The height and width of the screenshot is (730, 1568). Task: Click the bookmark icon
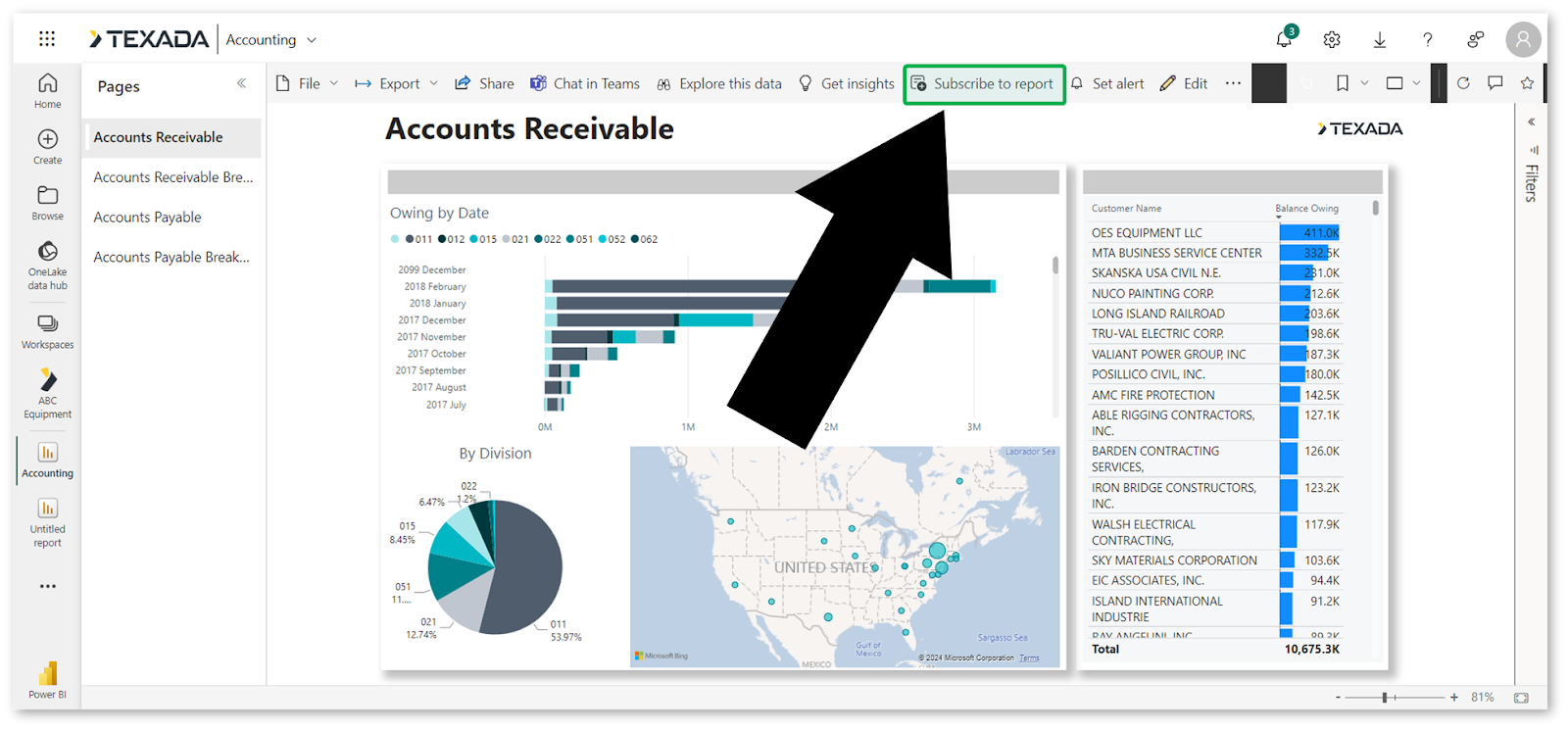1343,83
